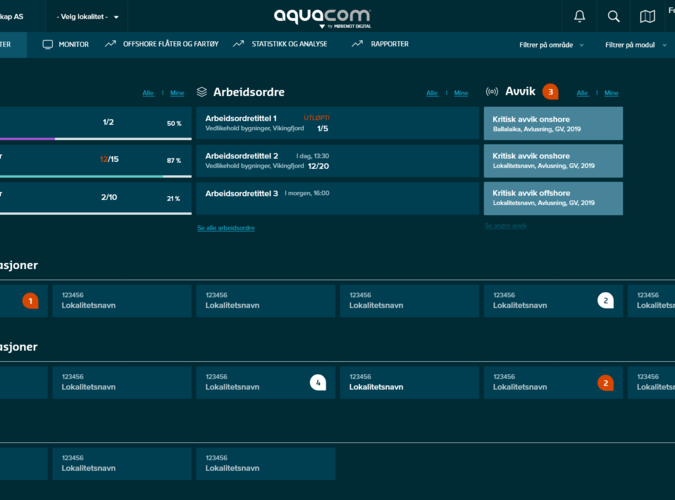Open Lokalitetsnavn card with white badge 4
The height and width of the screenshot is (500, 675).
click(266, 382)
